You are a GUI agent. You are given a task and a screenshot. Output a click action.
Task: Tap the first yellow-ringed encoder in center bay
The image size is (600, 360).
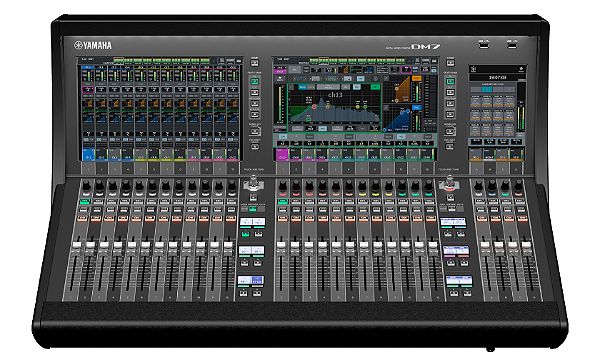point(362,187)
